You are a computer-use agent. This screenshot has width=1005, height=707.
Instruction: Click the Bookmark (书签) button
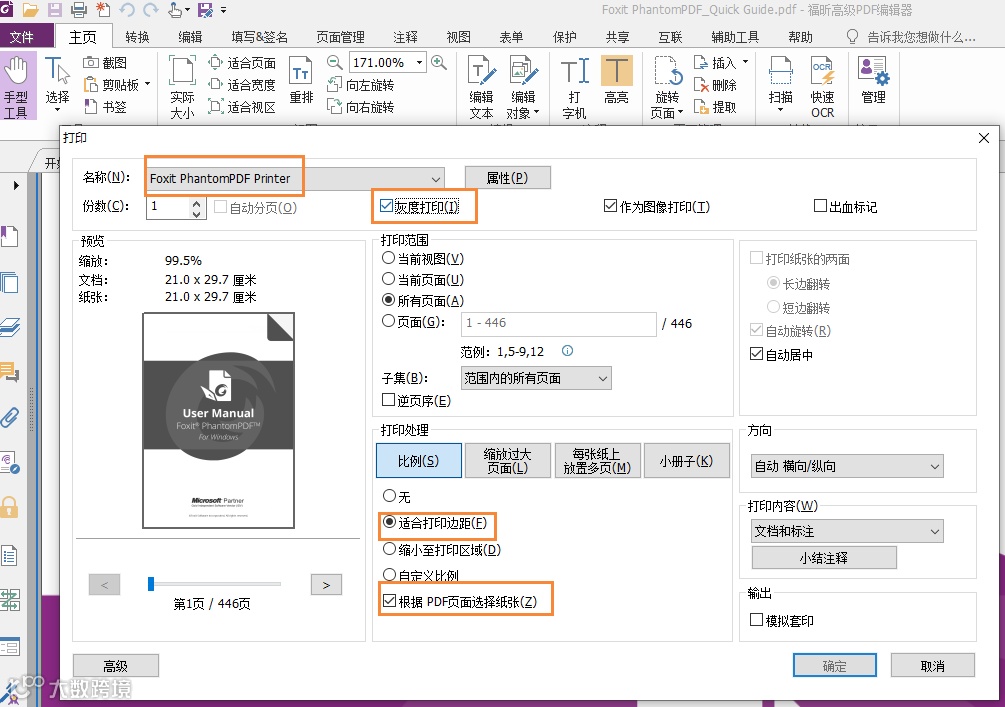coord(106,106)
